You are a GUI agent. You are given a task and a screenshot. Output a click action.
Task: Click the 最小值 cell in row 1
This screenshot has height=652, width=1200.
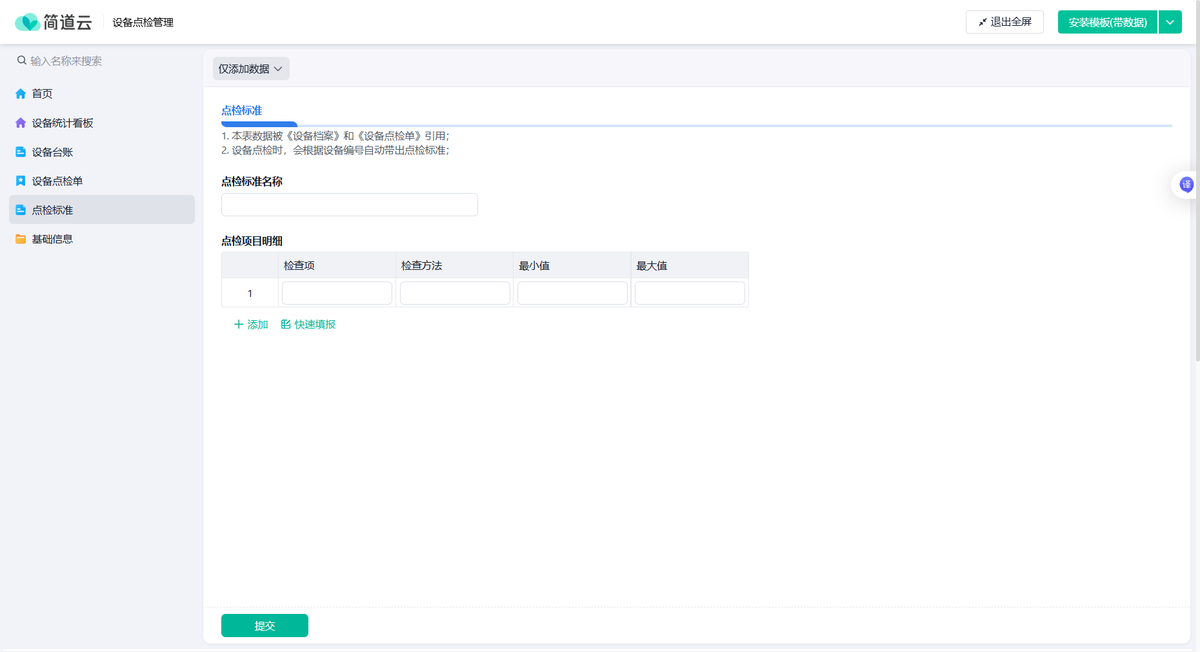coord(572,293)
